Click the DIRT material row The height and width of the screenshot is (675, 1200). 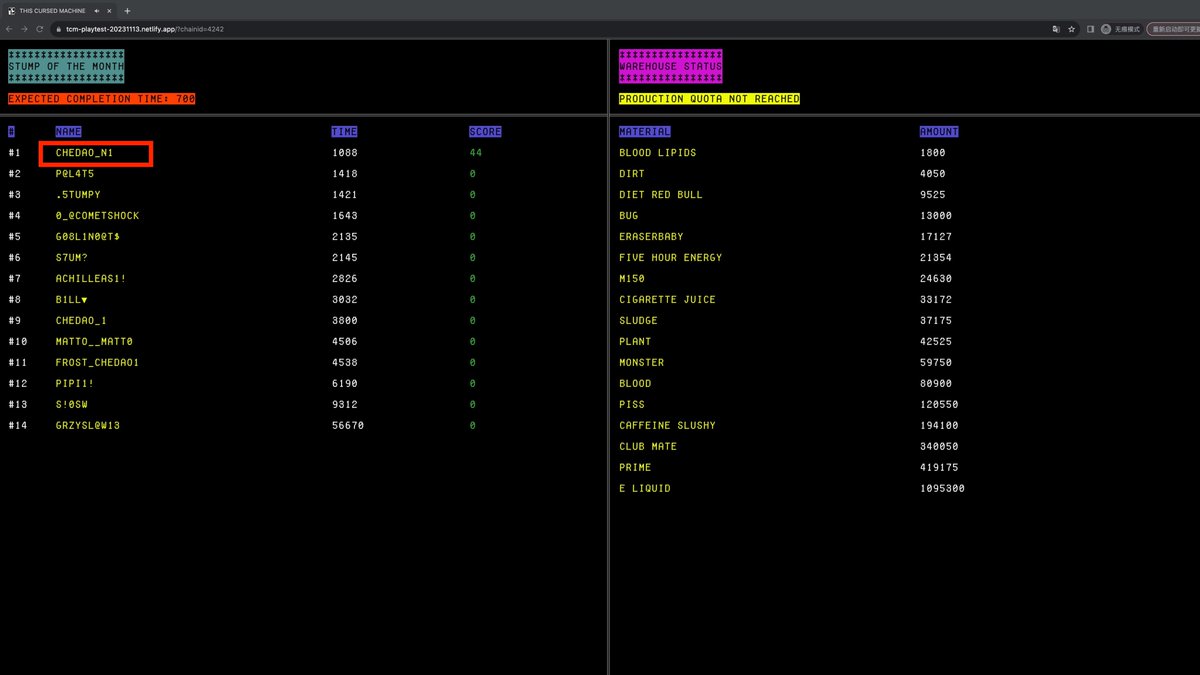pyautogui.click(x=632, y=174)
